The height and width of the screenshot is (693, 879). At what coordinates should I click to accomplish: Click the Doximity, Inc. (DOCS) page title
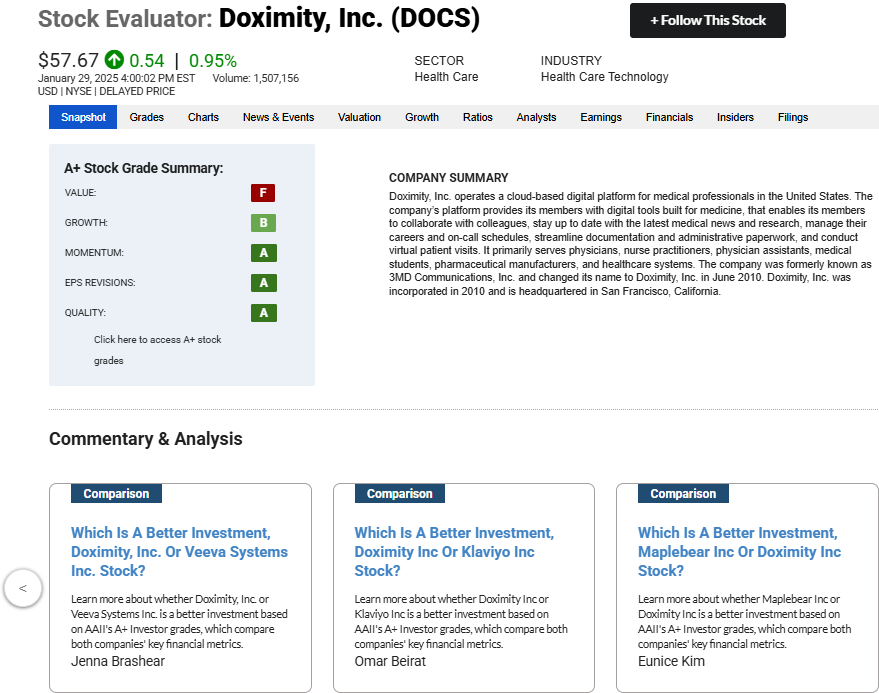click(349, 19)
